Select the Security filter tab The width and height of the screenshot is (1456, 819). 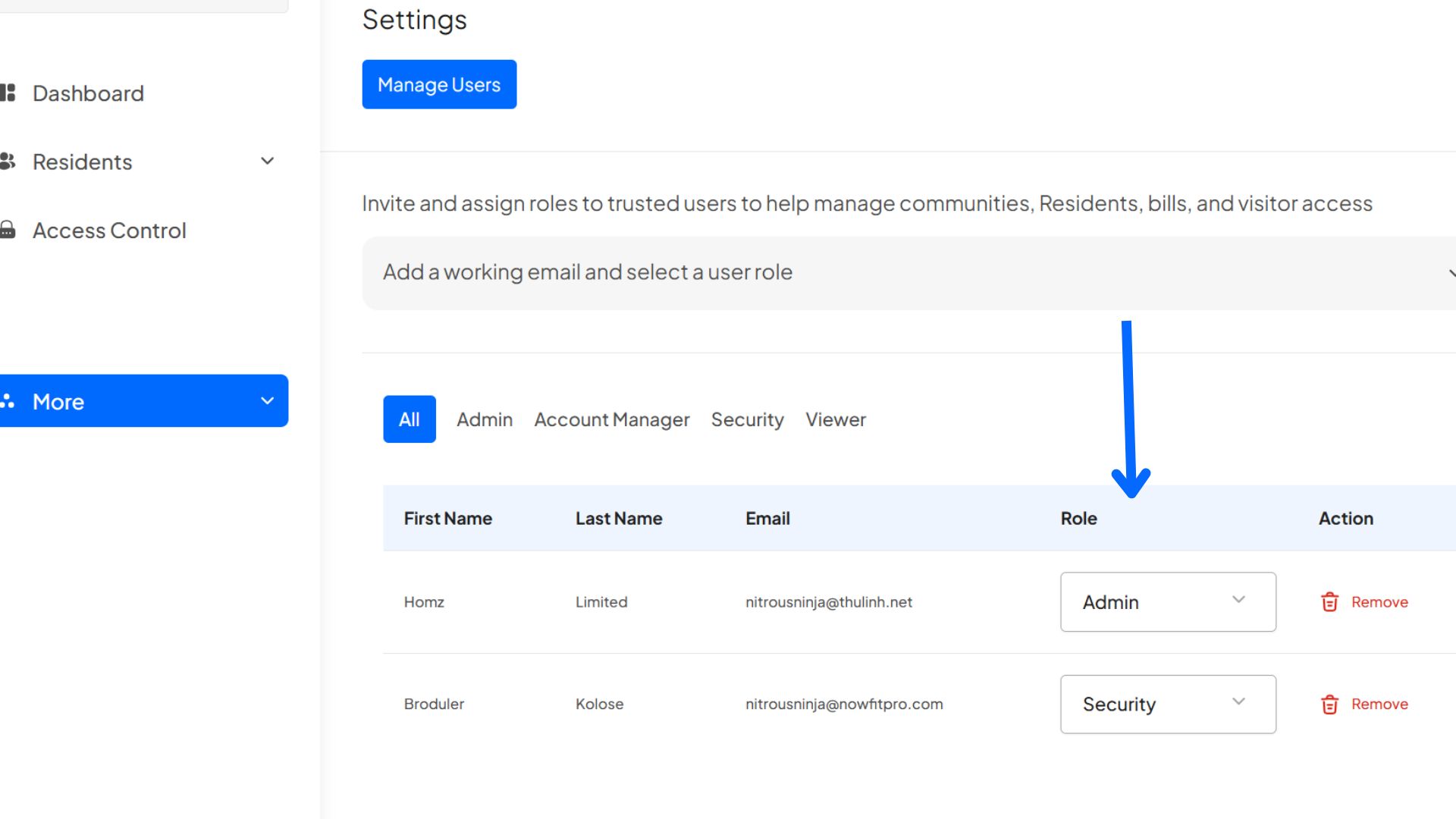pyautogui.click(x=747, y=419)
